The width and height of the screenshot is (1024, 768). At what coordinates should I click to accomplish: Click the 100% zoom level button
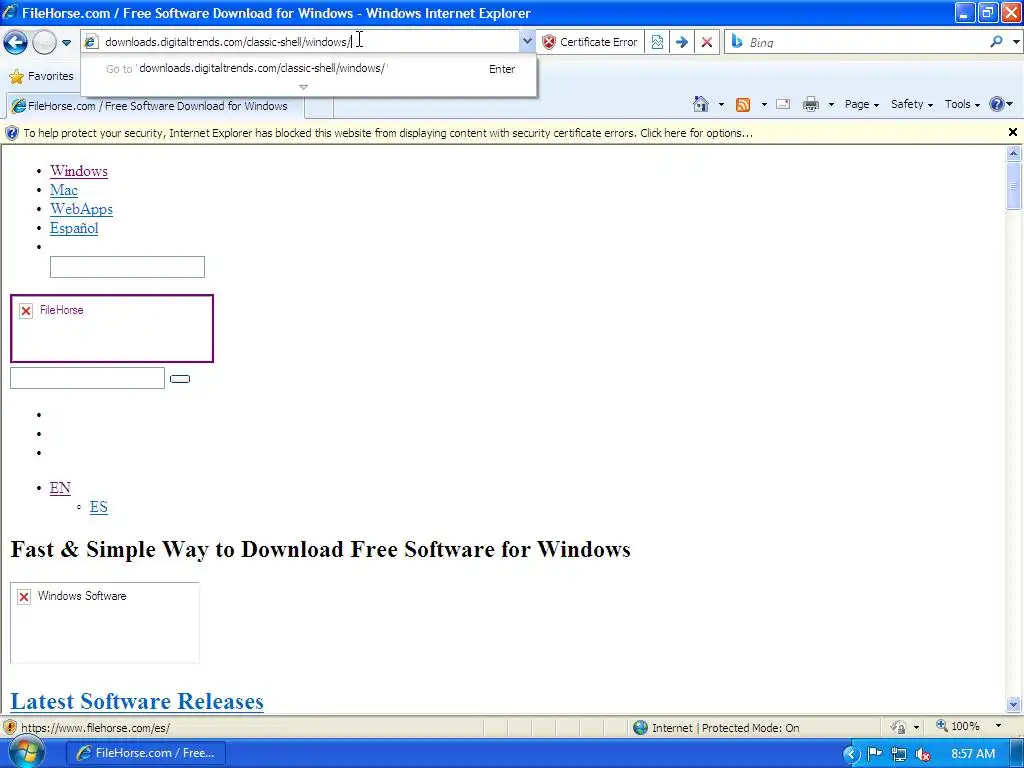coord(957,726)
